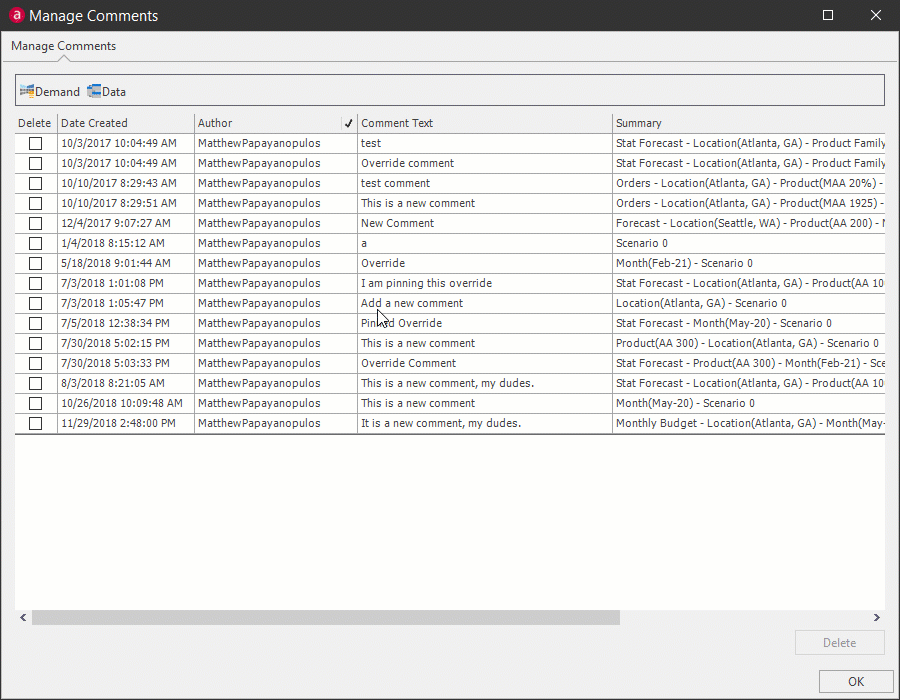The image size is (900, 700).
Task: Click the Summary column header
Action: 748,123
